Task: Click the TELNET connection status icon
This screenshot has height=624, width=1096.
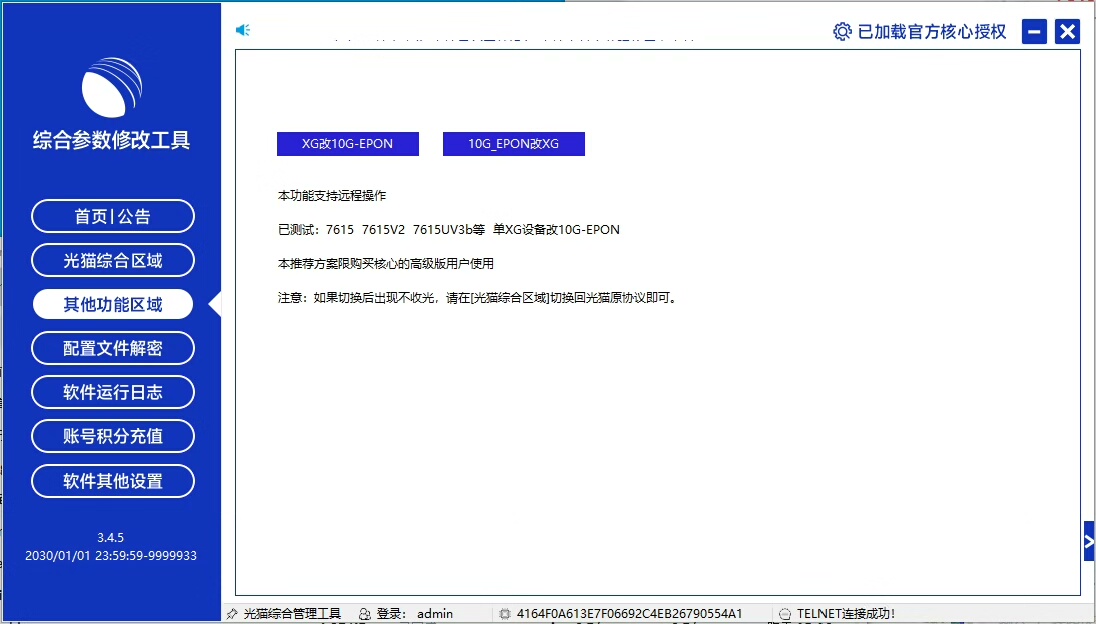Action: 785,614
